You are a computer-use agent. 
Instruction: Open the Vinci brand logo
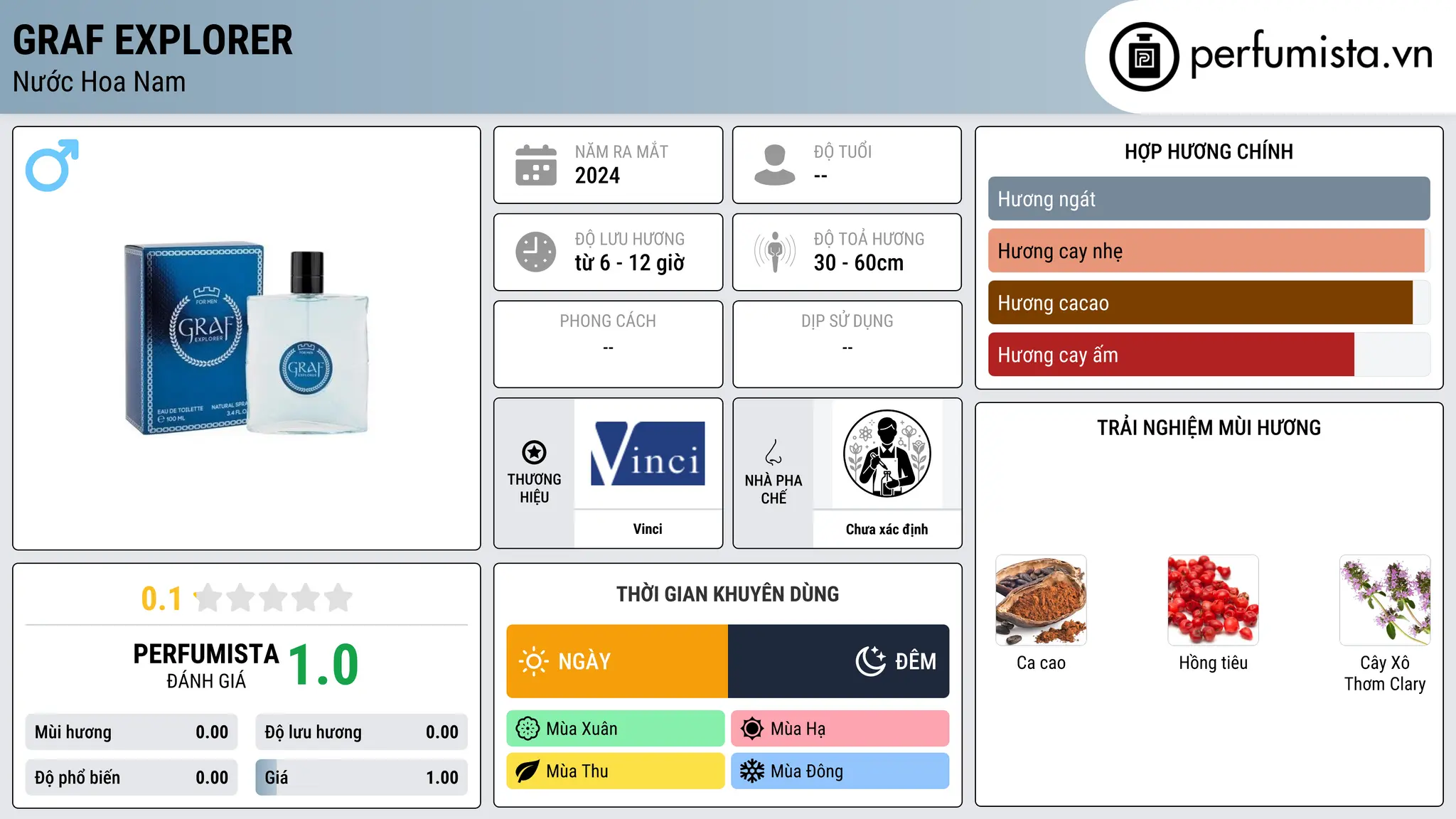(x=648, y=454)
